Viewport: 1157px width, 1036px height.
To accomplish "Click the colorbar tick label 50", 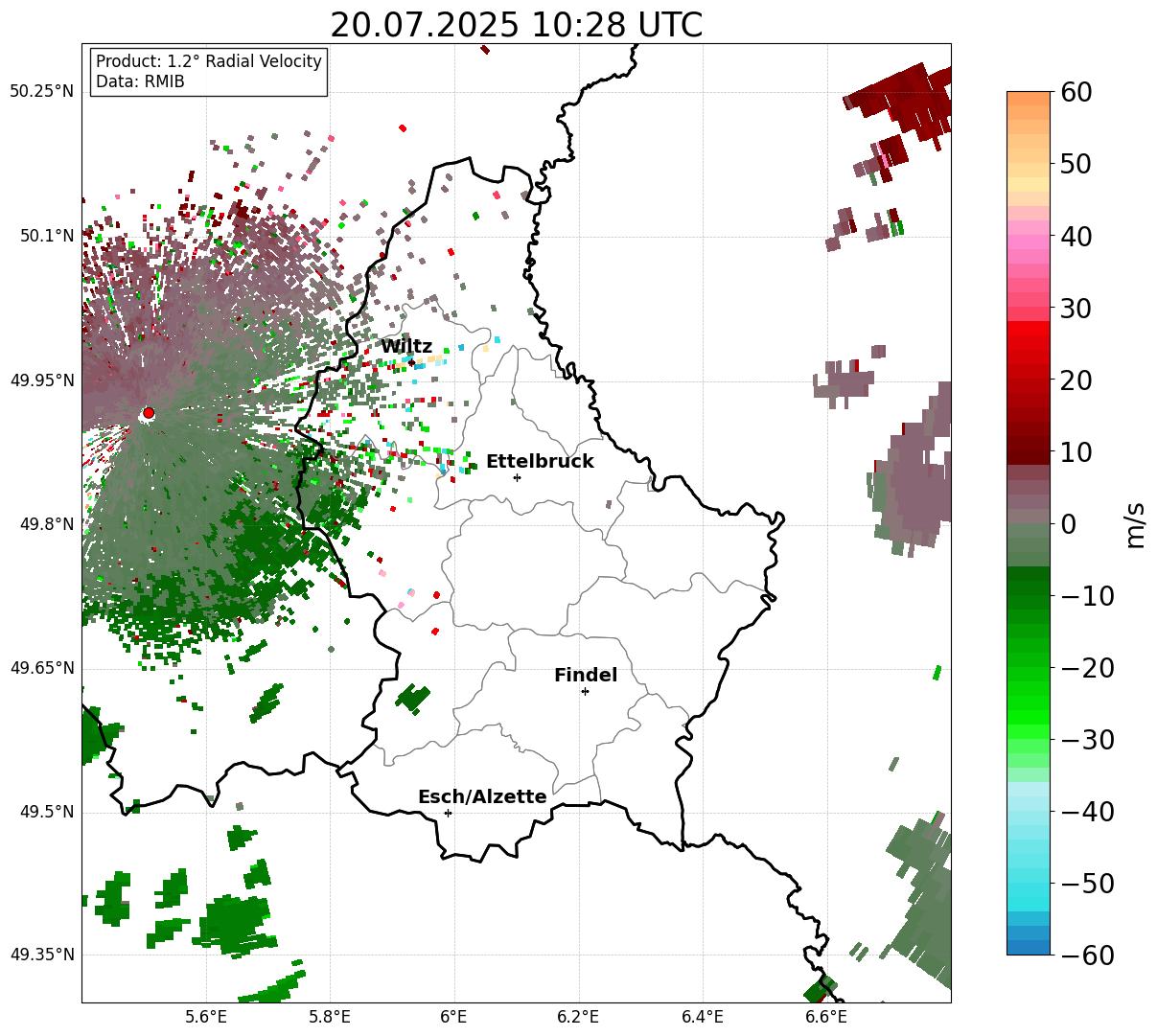I will pyautogui.click(x=1077, y=164).
